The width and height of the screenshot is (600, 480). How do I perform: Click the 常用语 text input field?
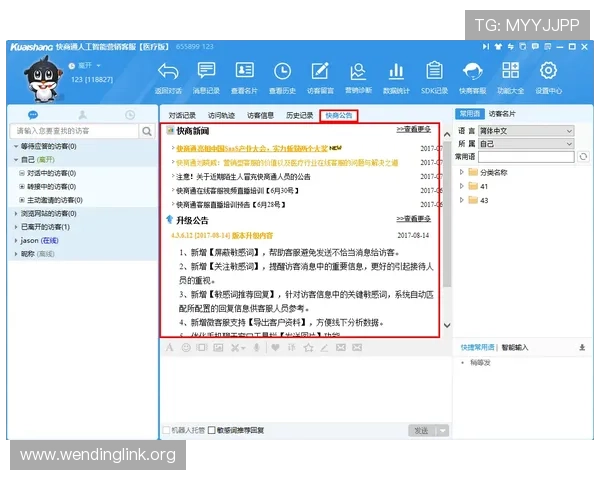click(526, 157)
